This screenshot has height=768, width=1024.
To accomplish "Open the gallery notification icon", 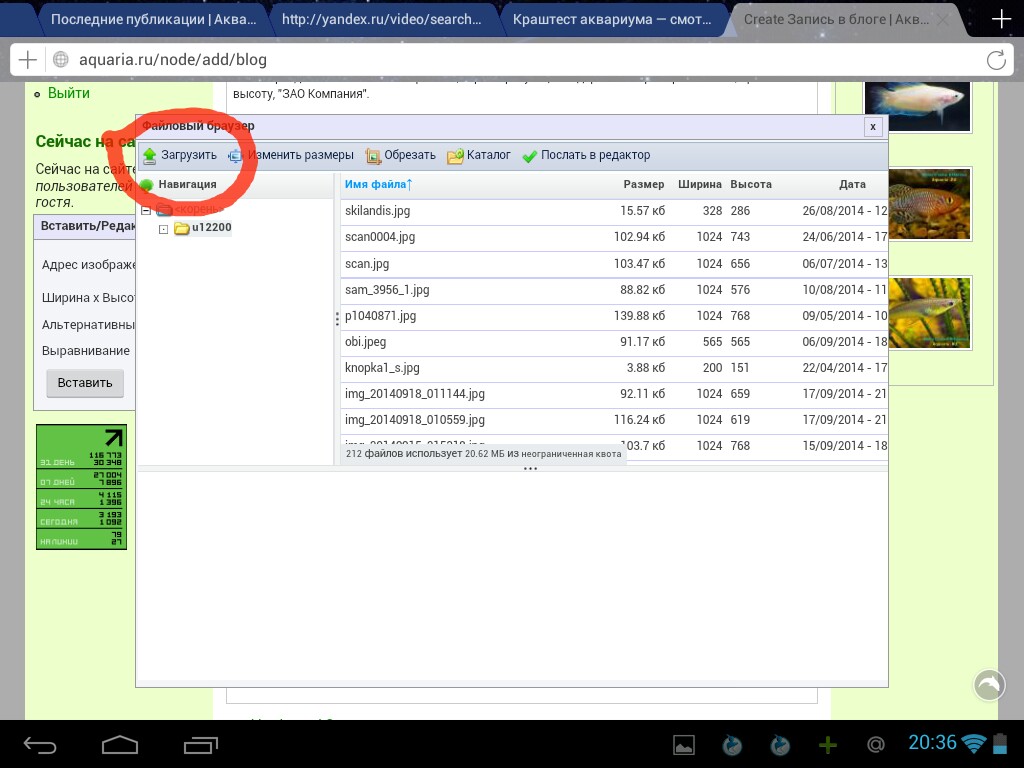I will [684, 745].
